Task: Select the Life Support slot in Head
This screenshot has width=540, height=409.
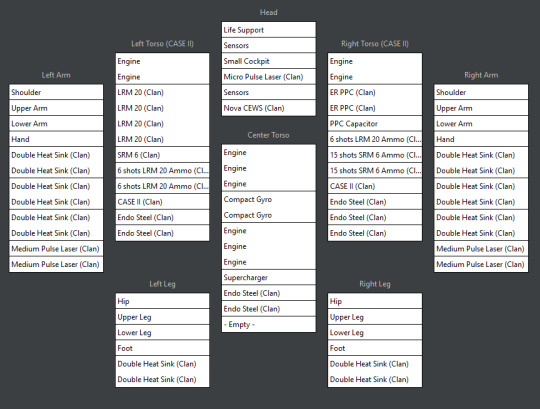Action: pyautogui.click(x=269, y=30)
